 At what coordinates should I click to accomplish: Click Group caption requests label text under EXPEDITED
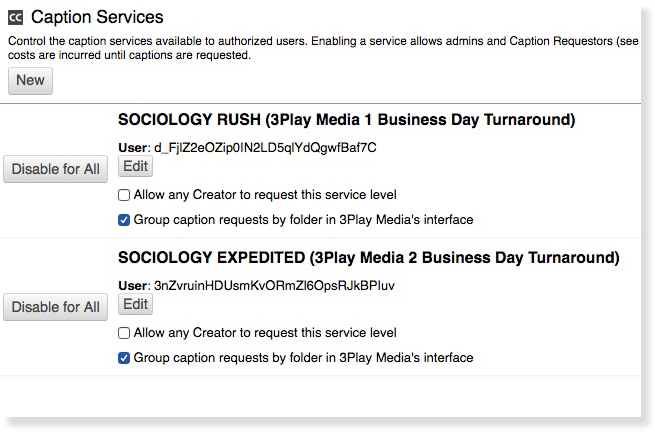click(x=303, y=358)
